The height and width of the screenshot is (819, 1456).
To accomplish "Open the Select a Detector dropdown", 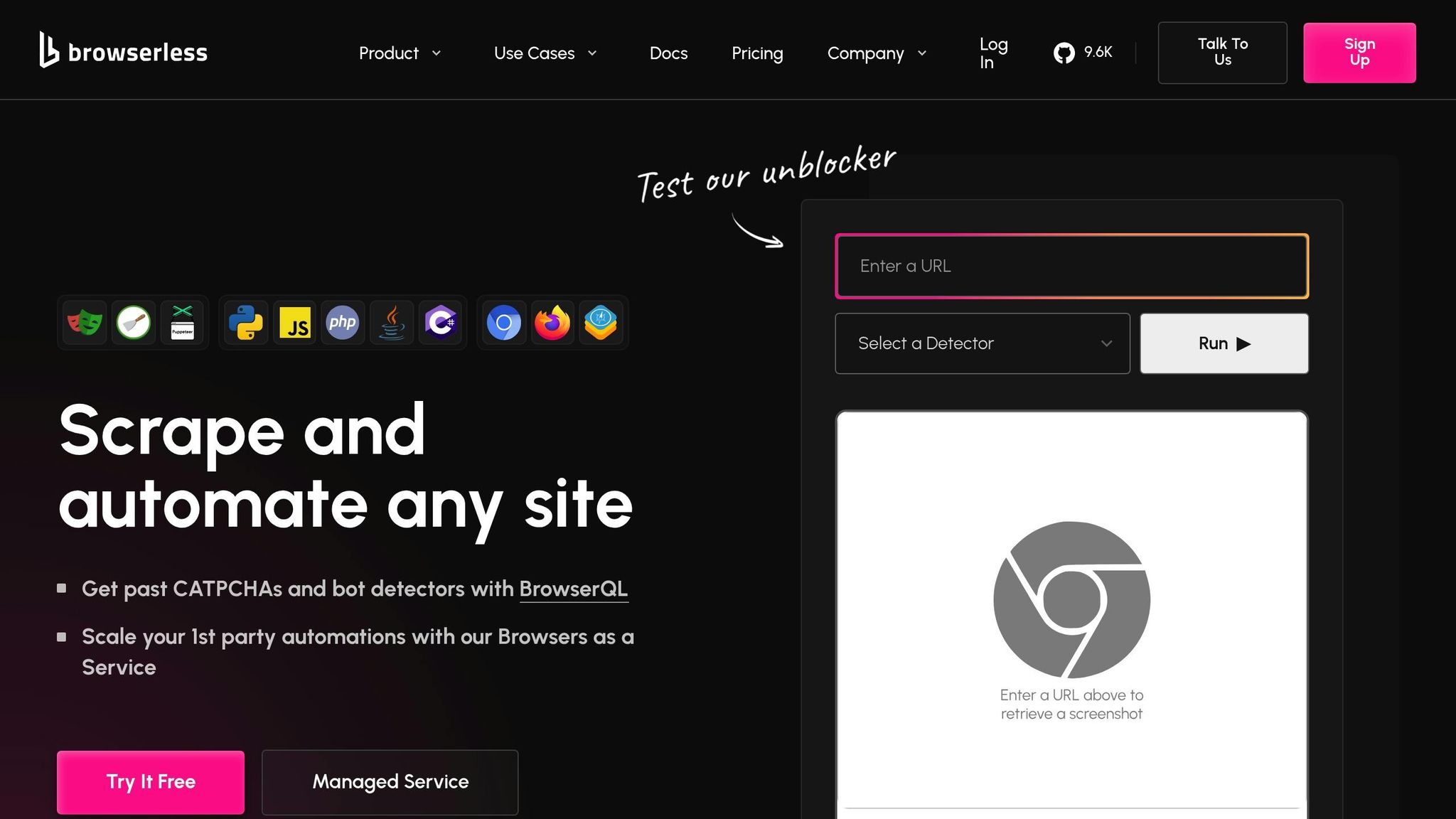I will point(982,343).
